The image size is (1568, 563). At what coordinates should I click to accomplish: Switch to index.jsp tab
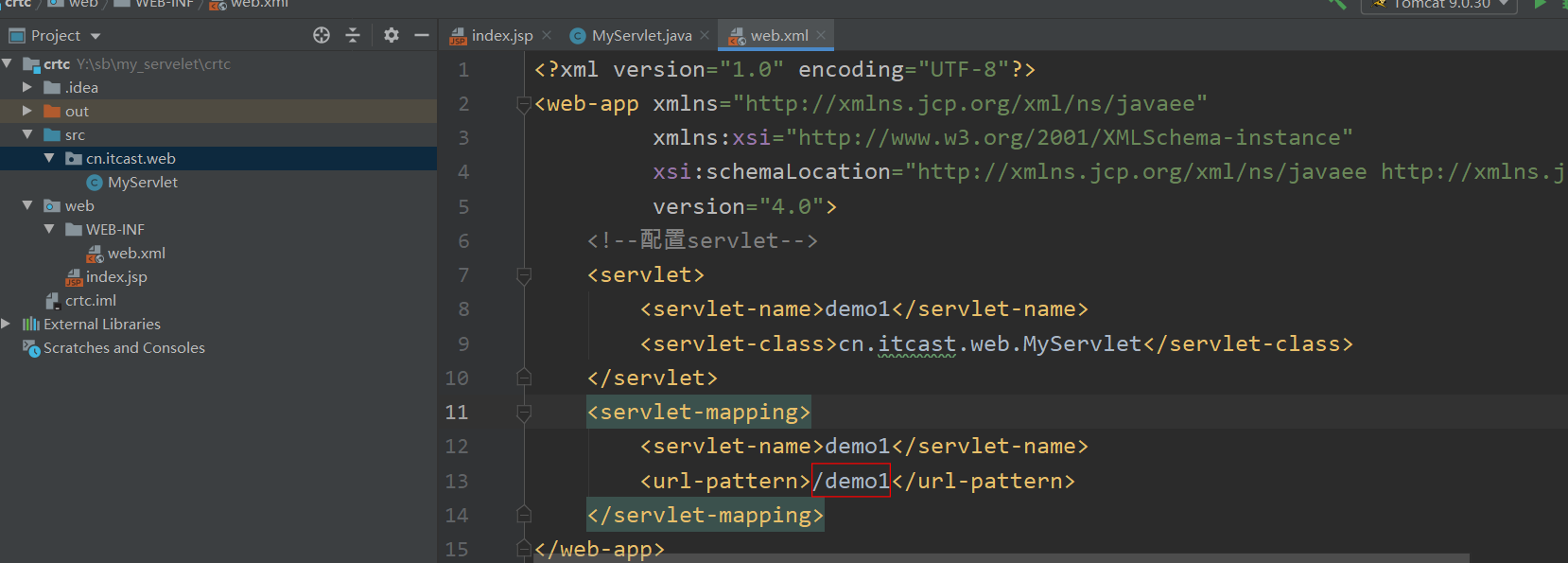[x=502, y=35]
